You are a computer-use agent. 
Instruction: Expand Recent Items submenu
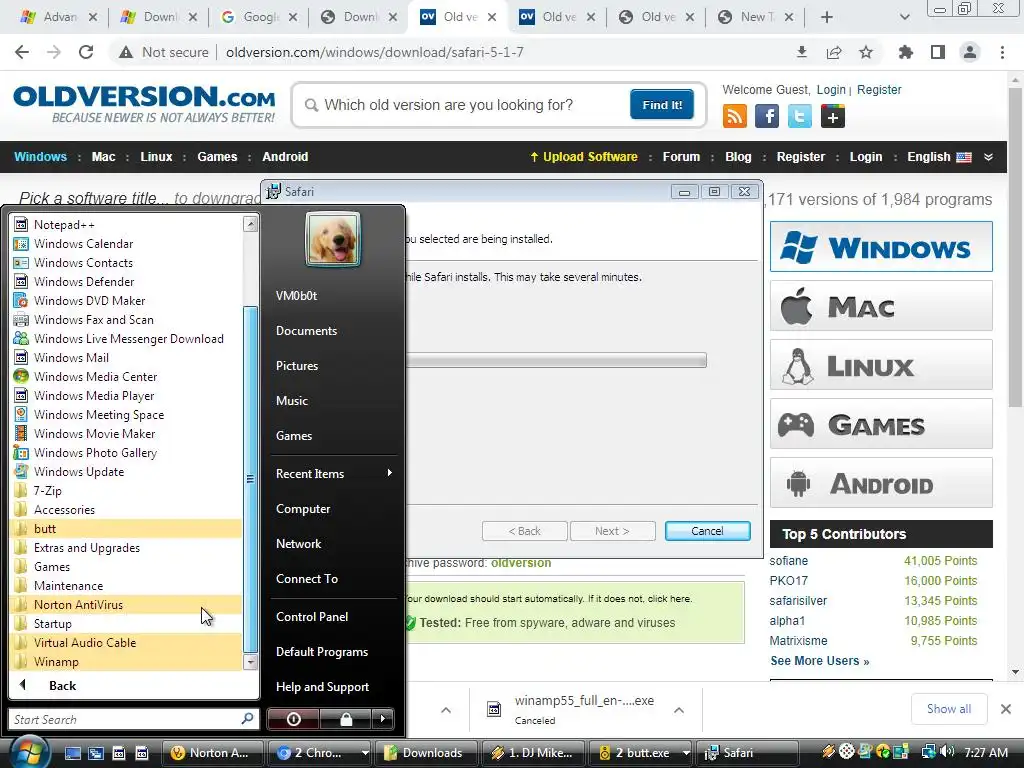point(333,473)
